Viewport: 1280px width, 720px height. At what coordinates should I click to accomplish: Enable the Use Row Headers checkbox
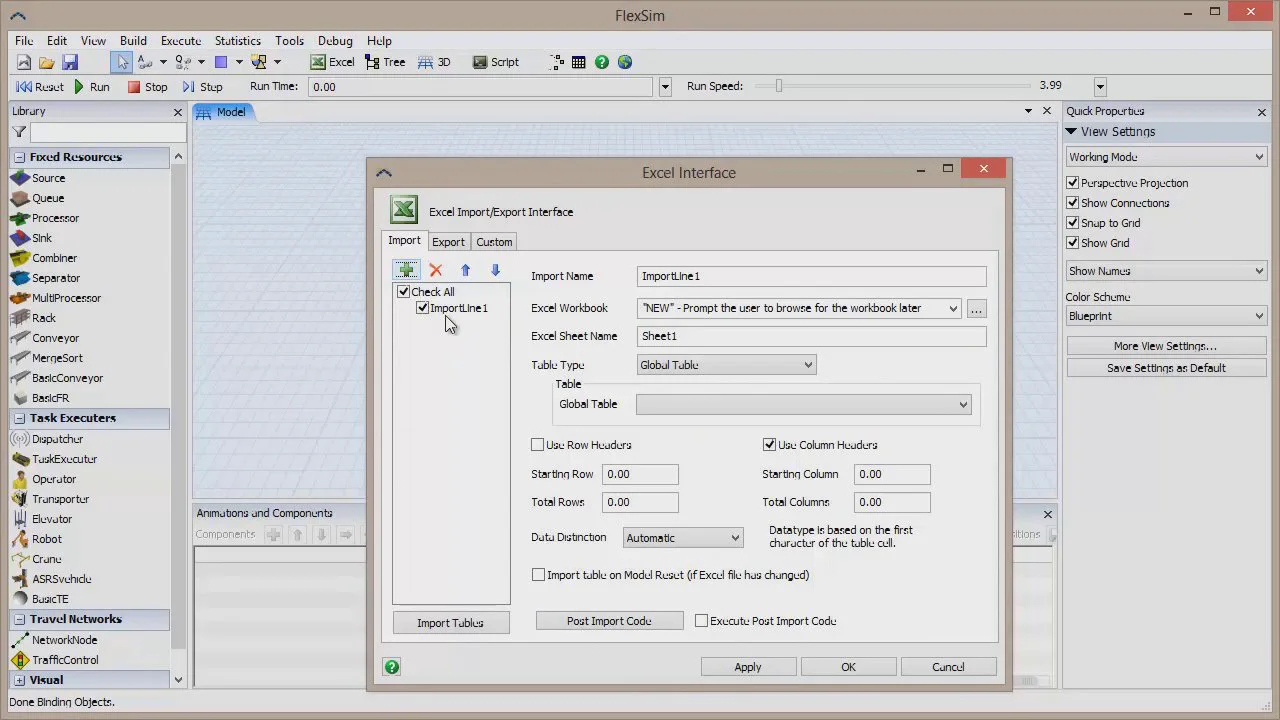[x=538, y=445]
